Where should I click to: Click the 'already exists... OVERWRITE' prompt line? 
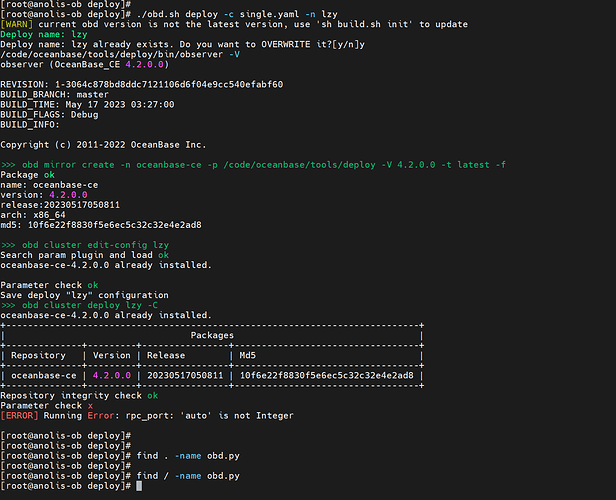point(182,44)
